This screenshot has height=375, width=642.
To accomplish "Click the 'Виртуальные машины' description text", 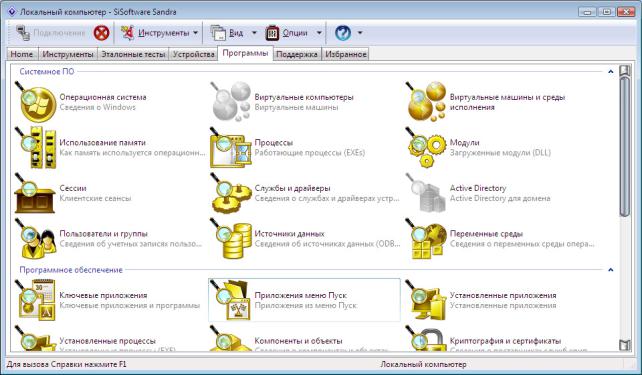I will point(296,108).
